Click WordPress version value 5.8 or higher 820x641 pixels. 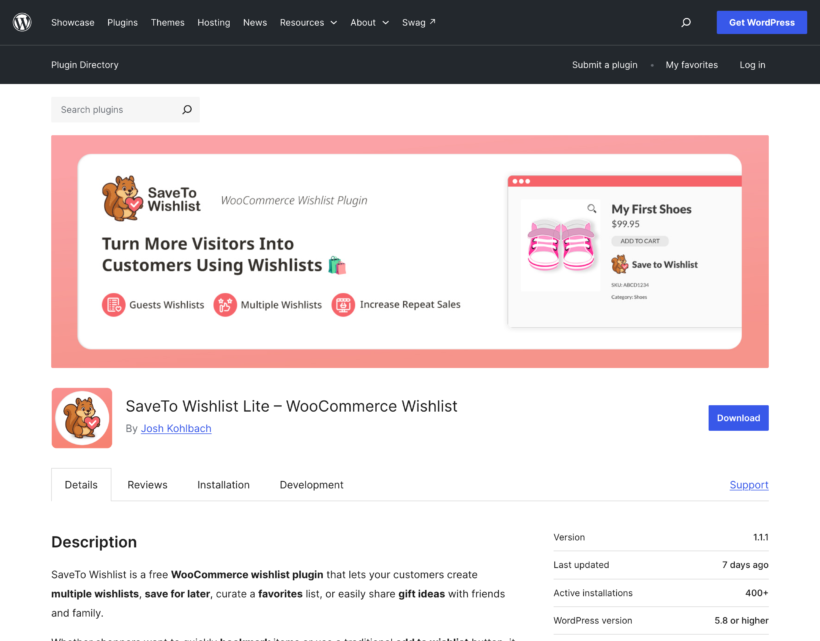click(x=741, y=621)
